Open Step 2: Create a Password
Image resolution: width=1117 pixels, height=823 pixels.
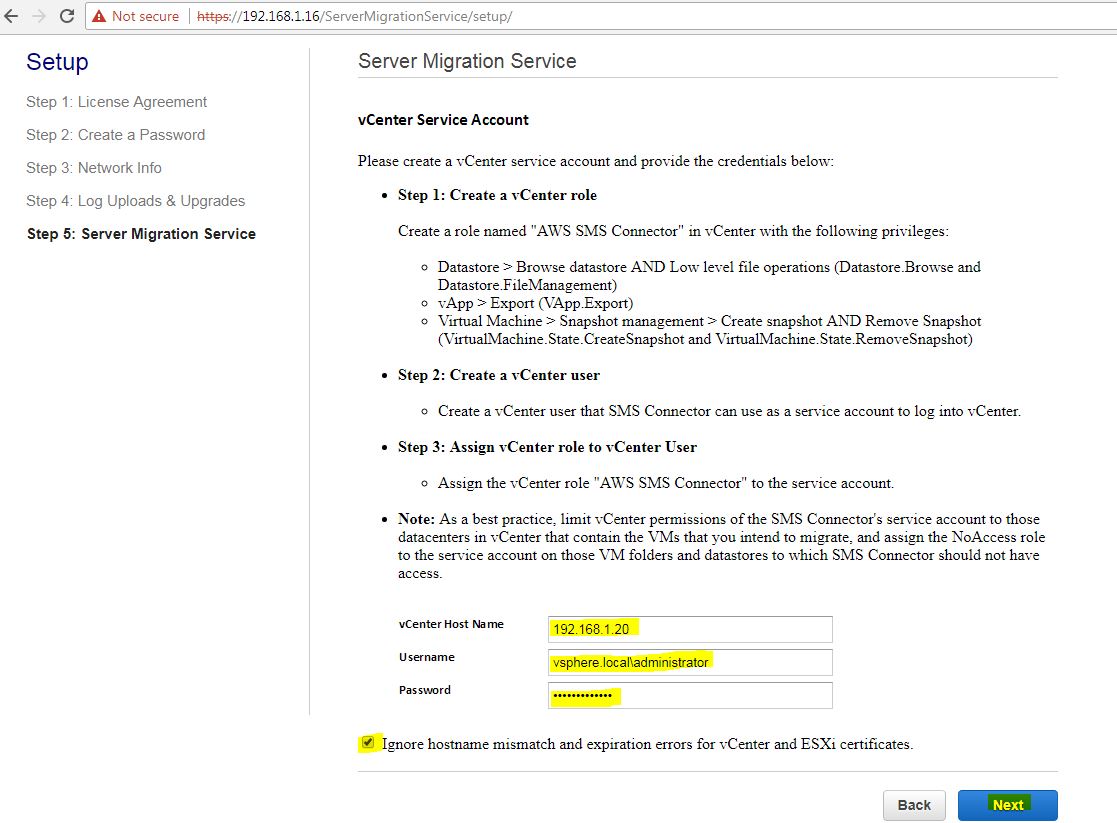(x=115, y=135)
